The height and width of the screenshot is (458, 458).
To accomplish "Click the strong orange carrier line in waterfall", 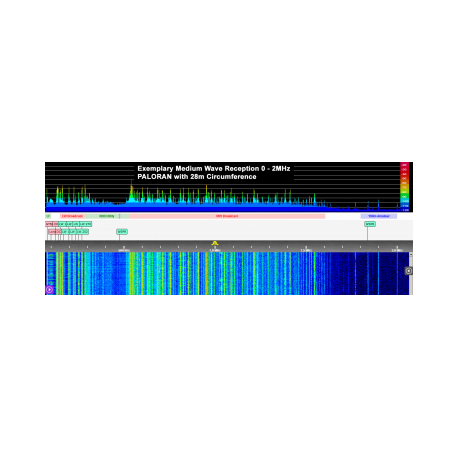I will (x=131, y=273).
